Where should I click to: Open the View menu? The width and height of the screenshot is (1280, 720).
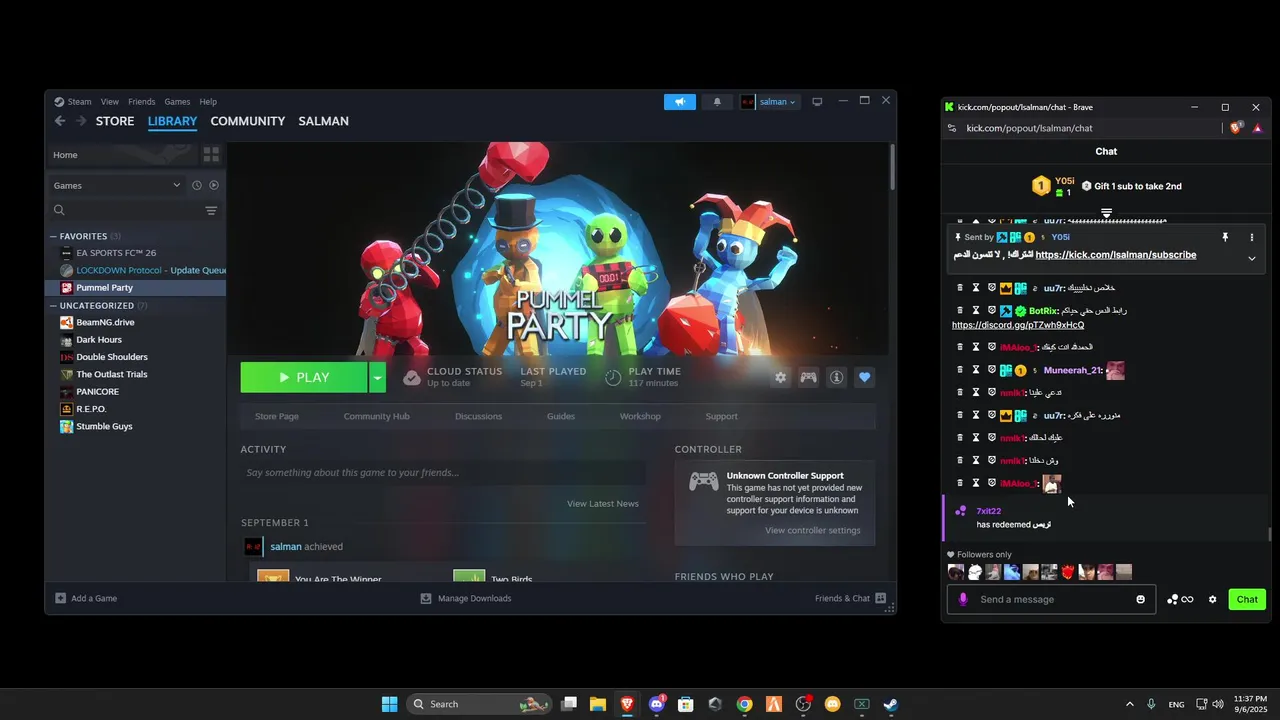coord(110,102)
